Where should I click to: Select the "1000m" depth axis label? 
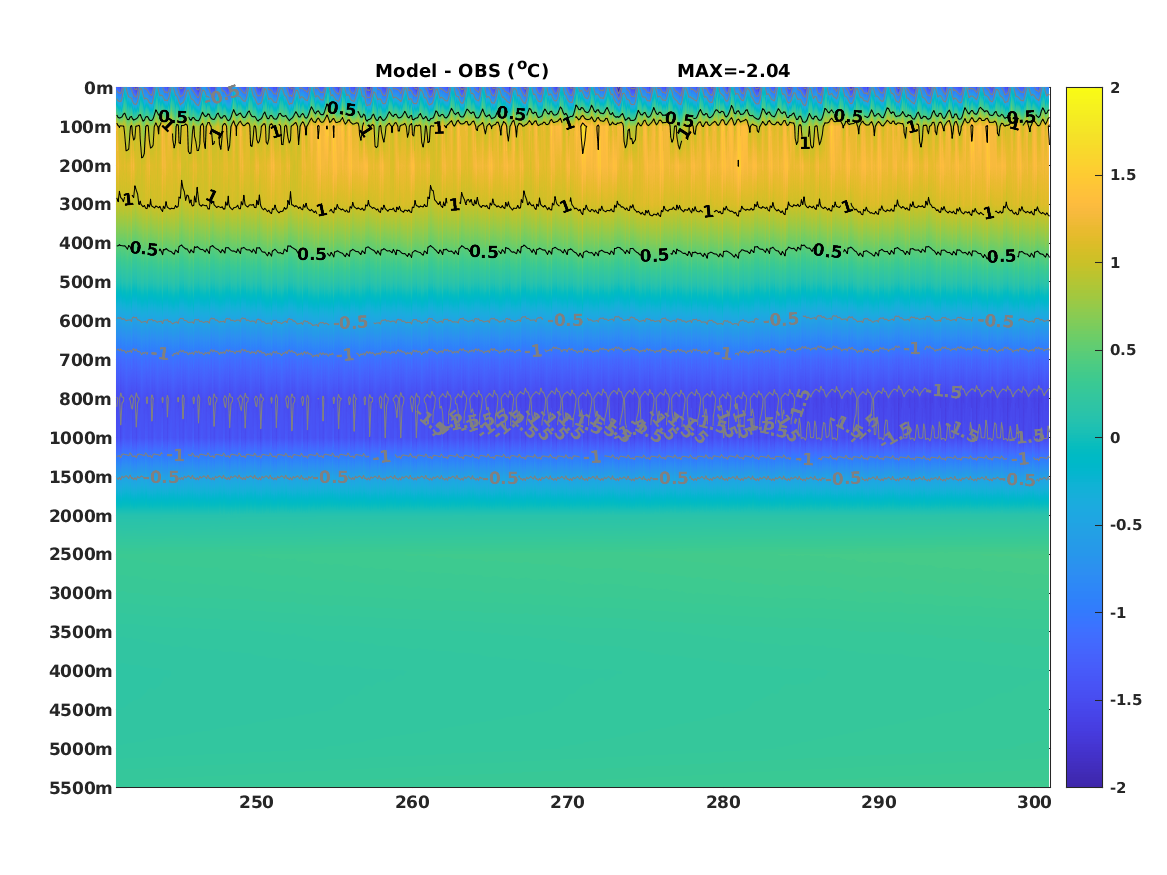[81, 438]
